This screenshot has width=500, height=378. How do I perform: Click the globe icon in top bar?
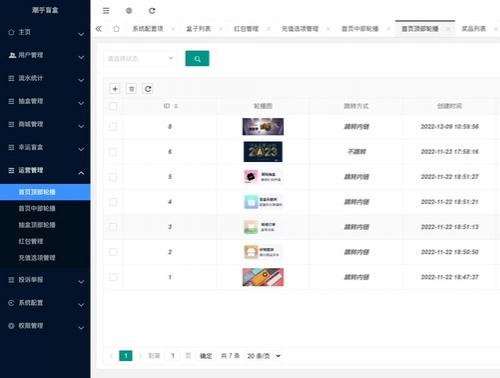click(x=129, y=11)
